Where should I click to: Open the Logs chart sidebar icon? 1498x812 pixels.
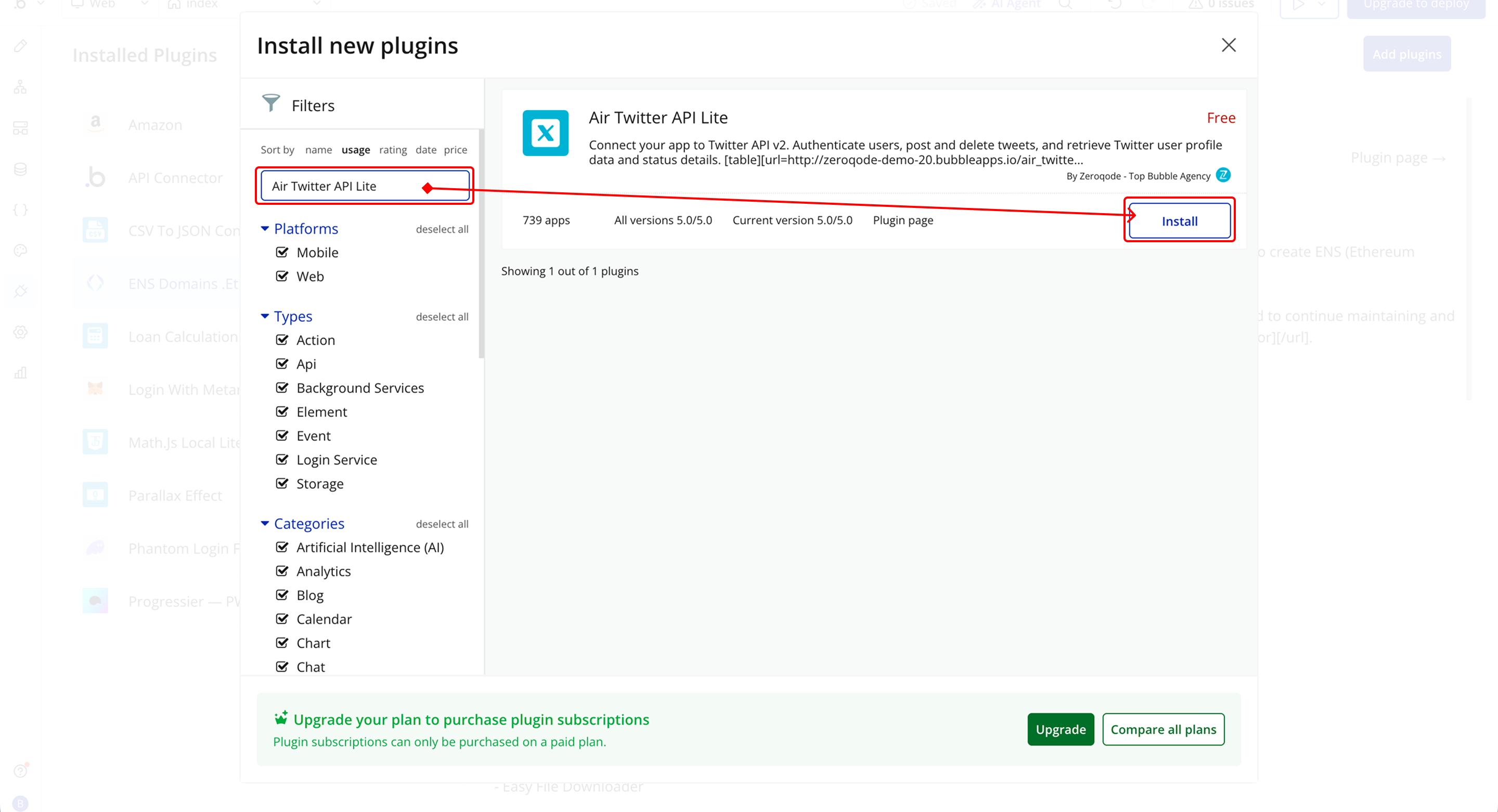tap(20, 373)
